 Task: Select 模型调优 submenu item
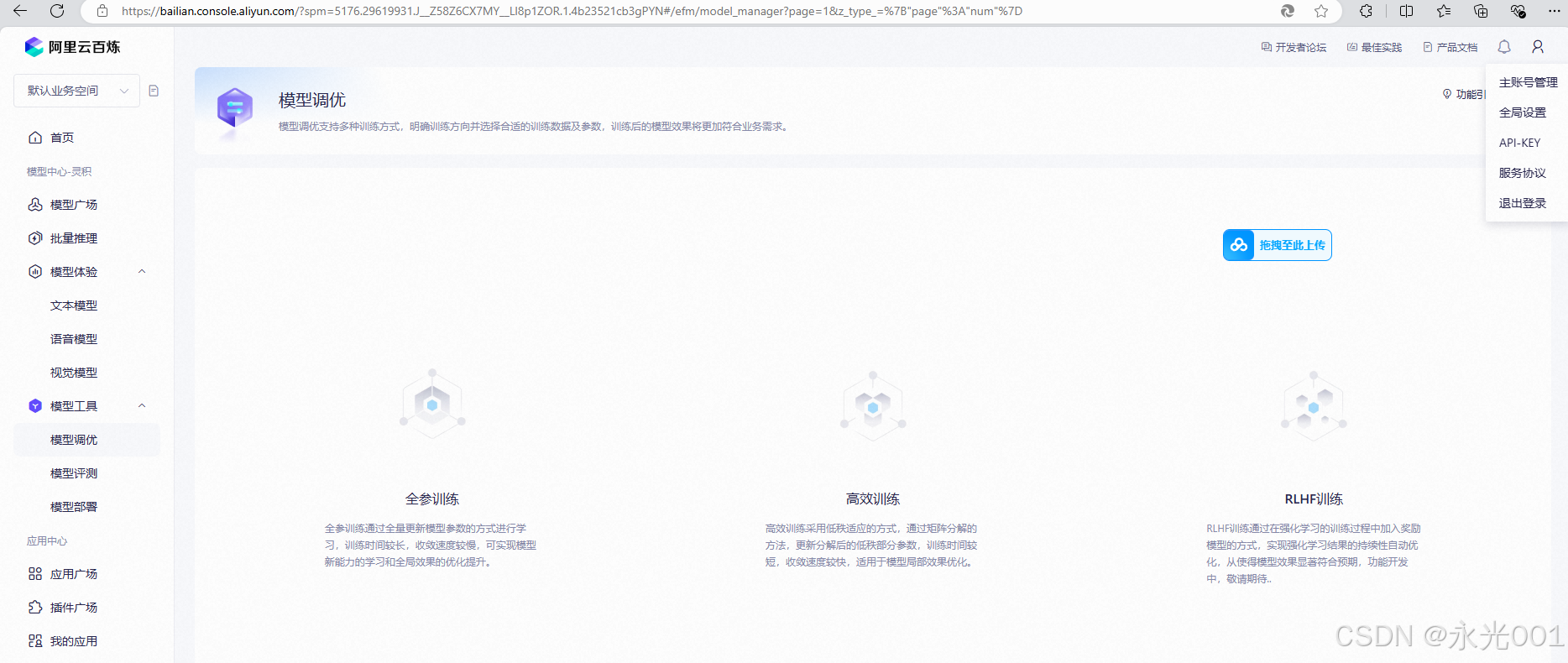pos(86,440)
